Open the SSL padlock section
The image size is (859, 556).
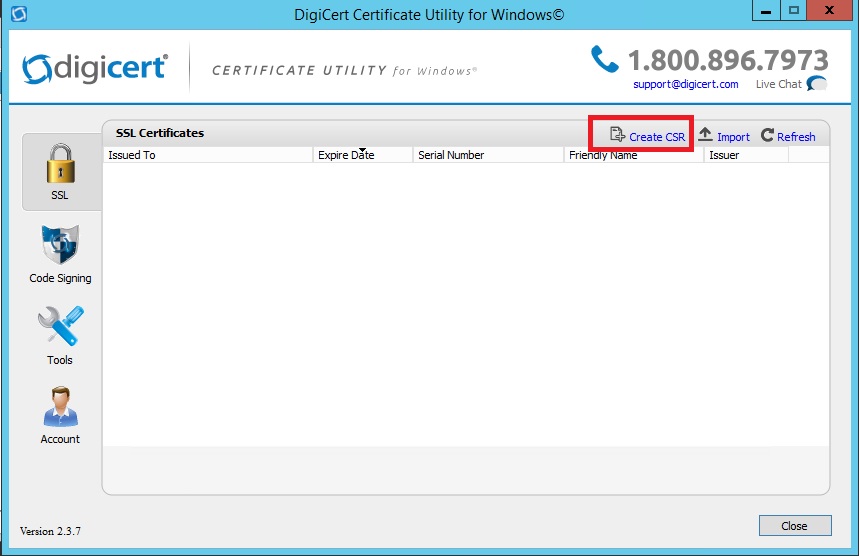coord(60,170)
